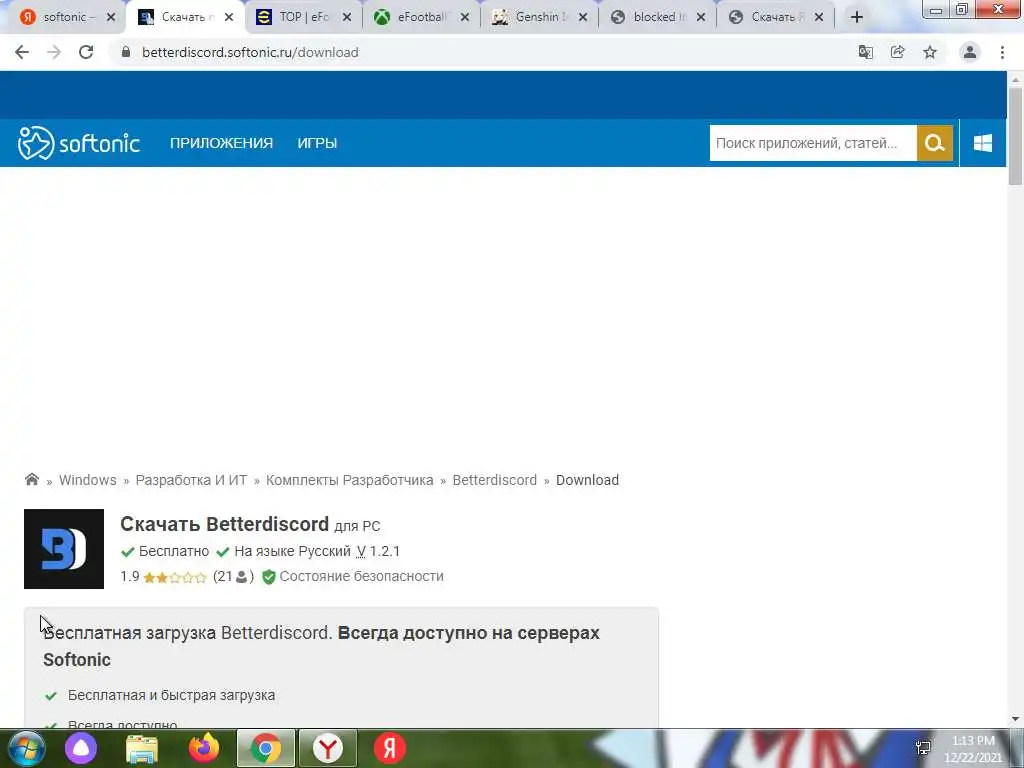This screenshot has height=768, width=1024.
Task: Close the softonic tab
Action: [x=111, y=17]
